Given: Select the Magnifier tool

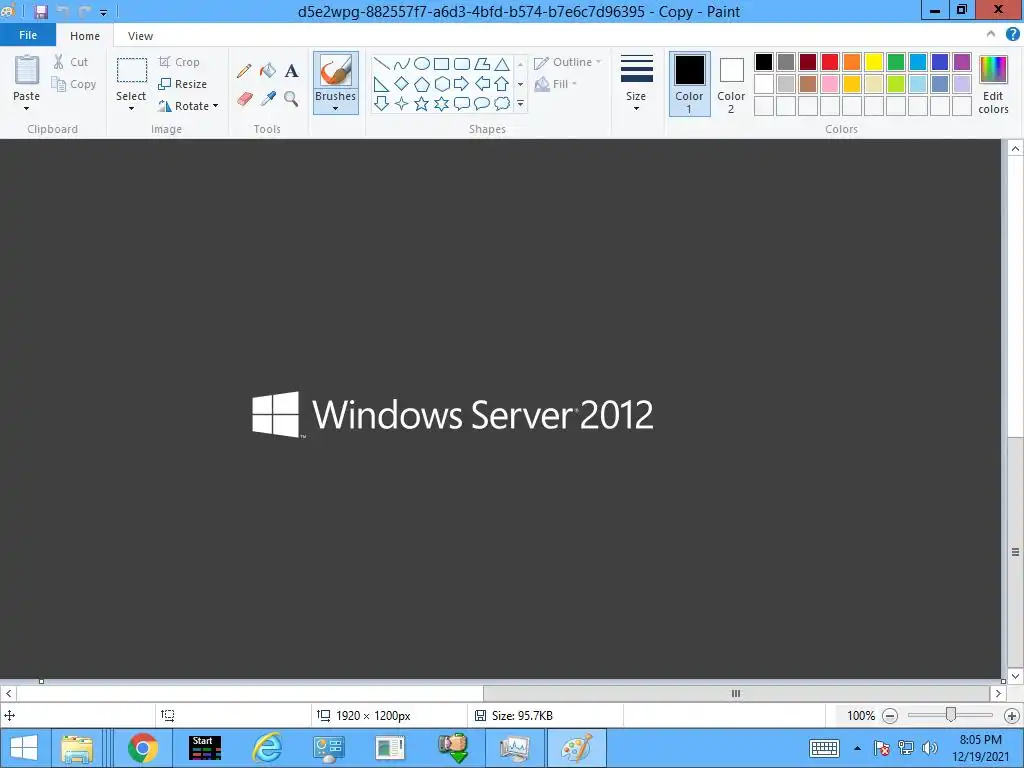Looking at the screenshot, I should 291,99.
